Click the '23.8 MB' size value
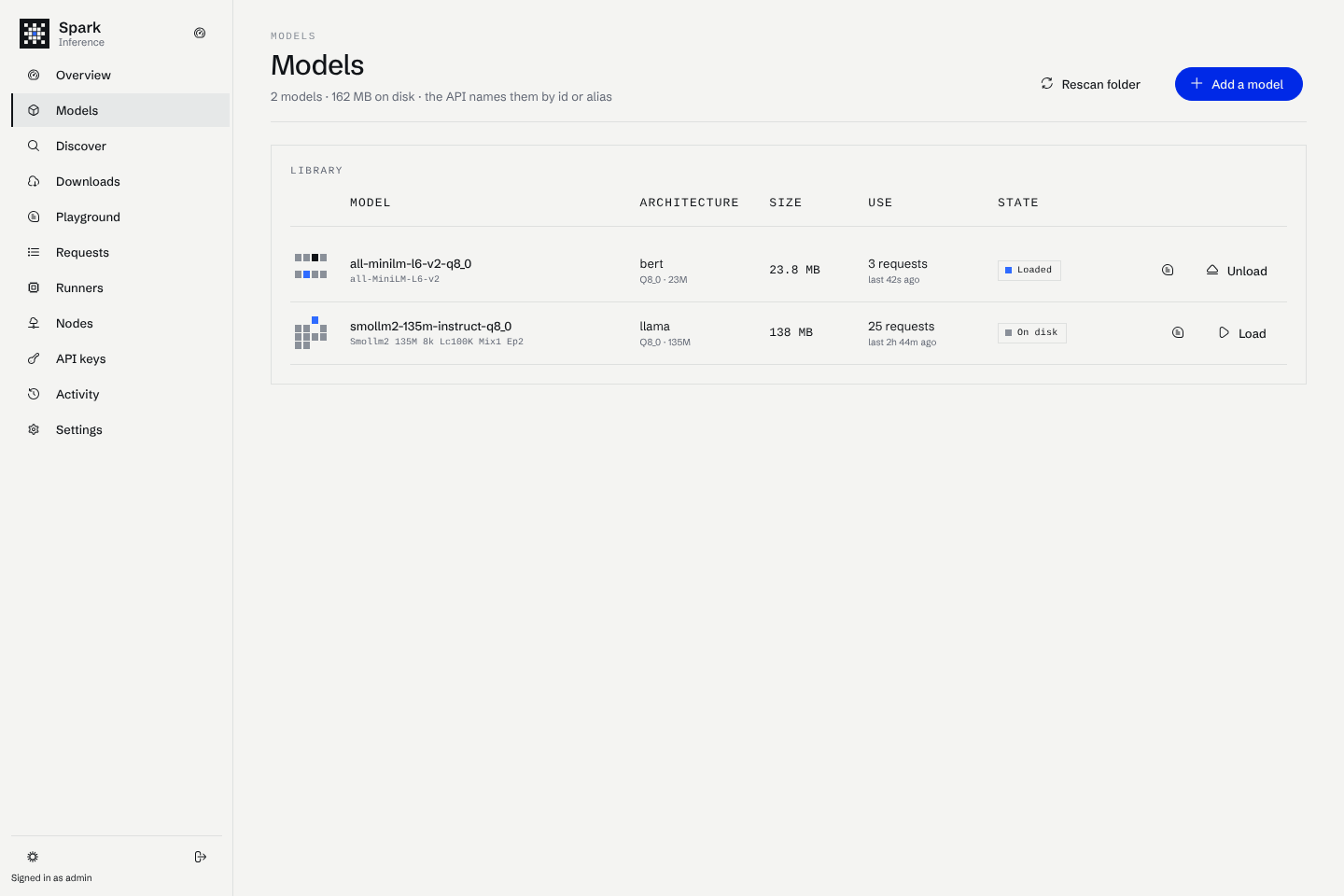This screenshot has width=1344, height=896. (x=794, y=270)
